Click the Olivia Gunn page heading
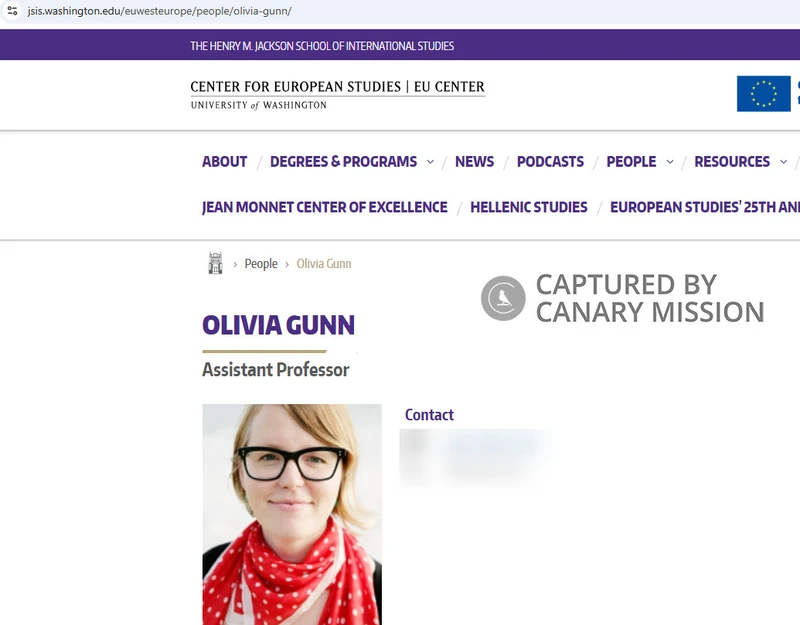Image resolution: width=800 pixels, height=625 pixels. (x=278, y=326)
